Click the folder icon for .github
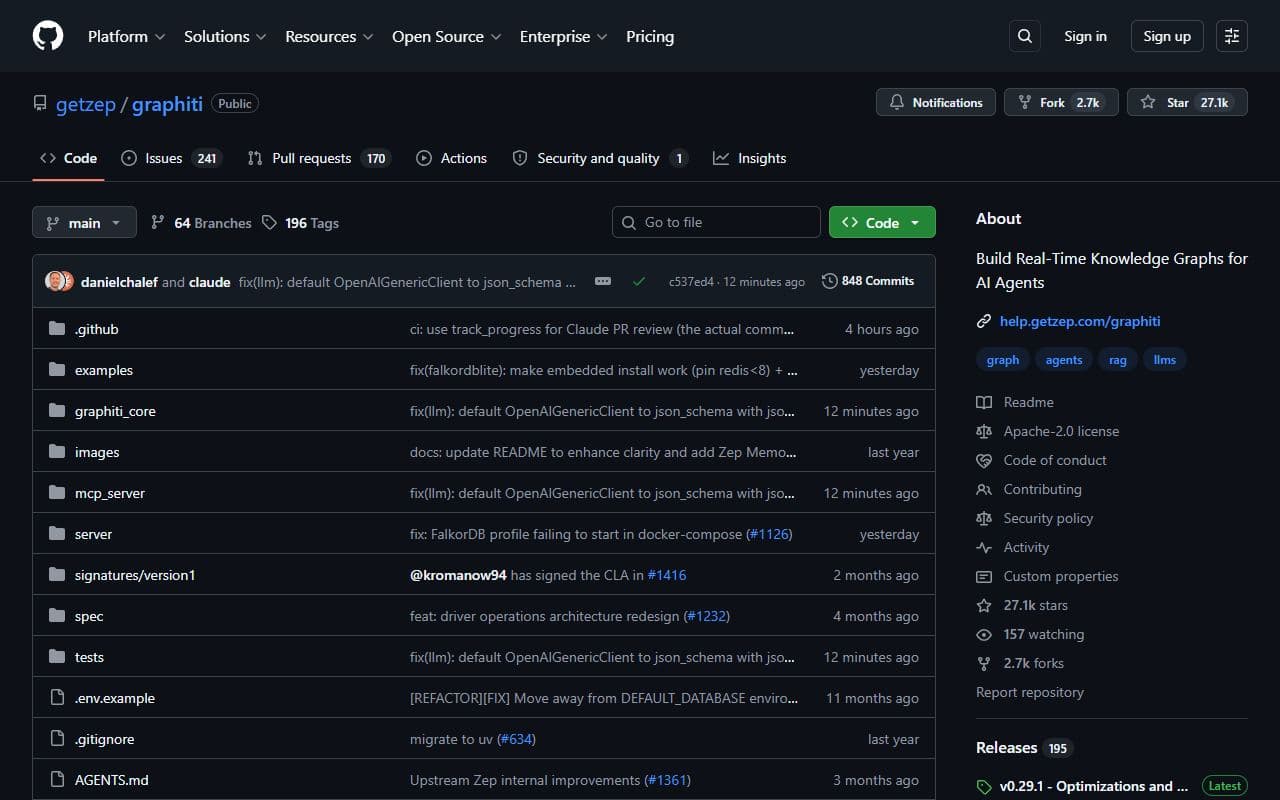The image size is (1280, 800). (x=57, y=329)
